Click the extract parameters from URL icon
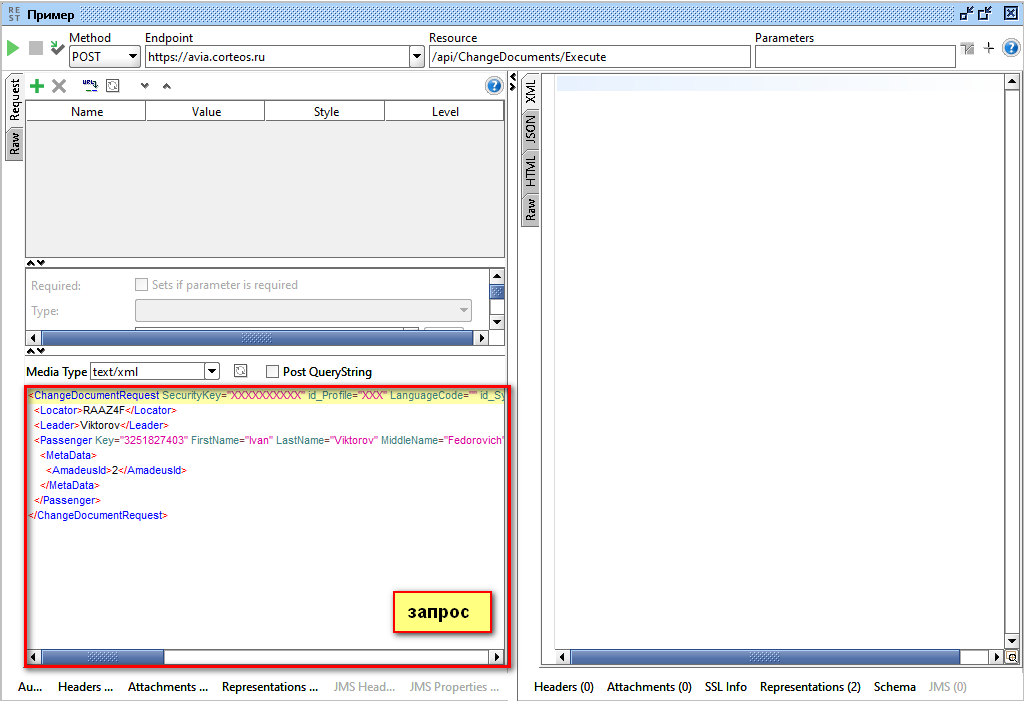The height and width of the screenshot is (701, 1024). pyautogui.click(x=89, y=86)
